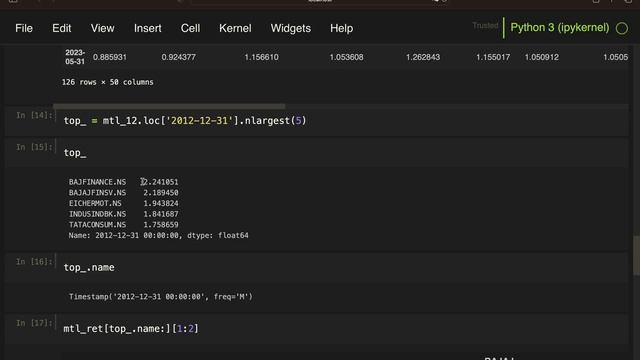Click the In [14] prompt label

point(34,116)
